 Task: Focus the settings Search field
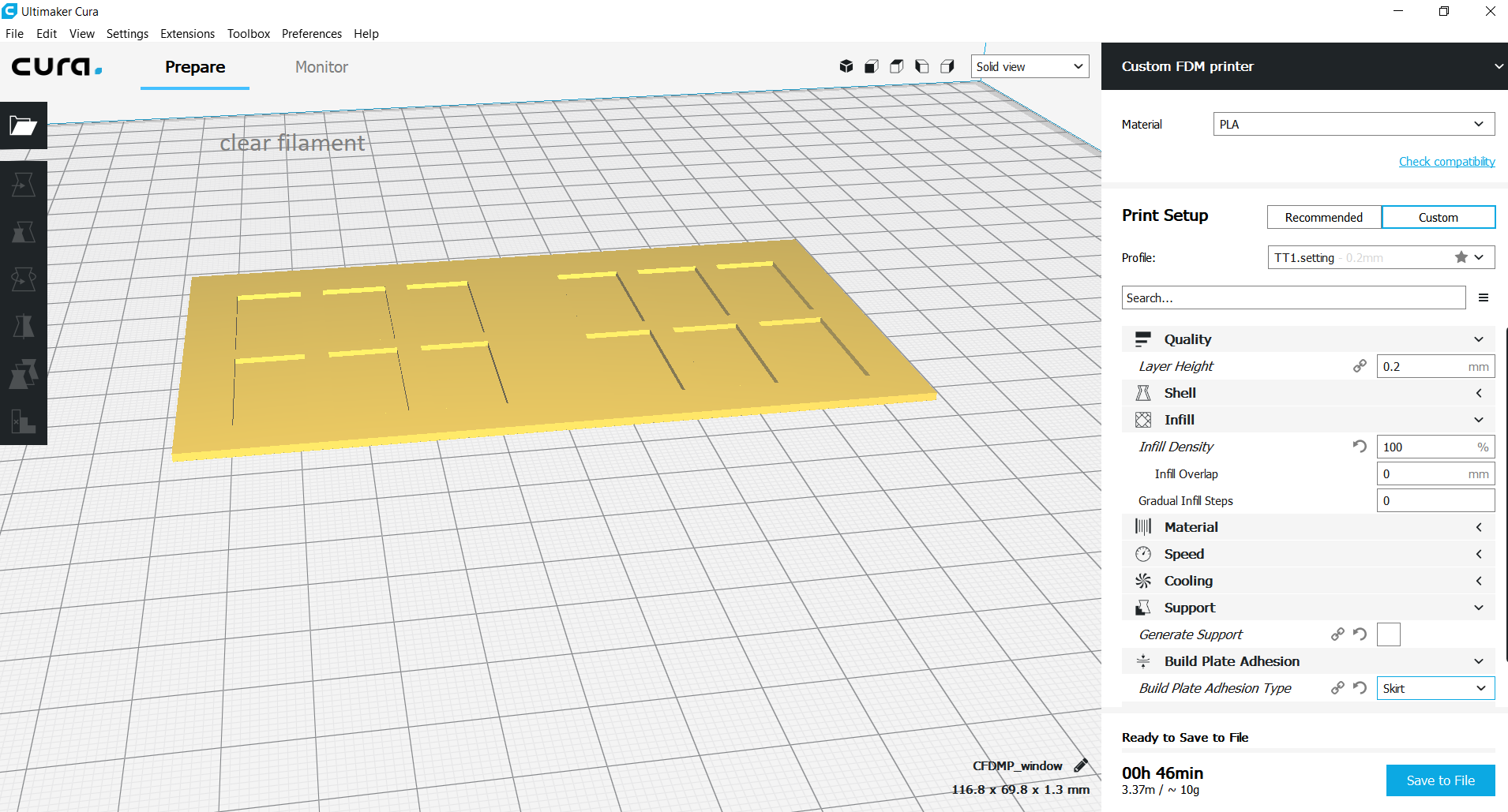[1293, 297]
